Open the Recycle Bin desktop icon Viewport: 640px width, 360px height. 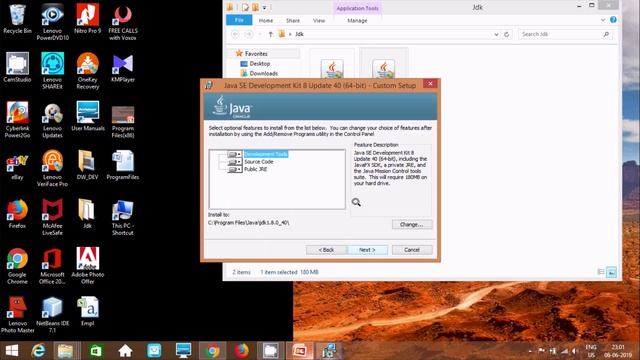pyautogui.click(x=17, y=19)
